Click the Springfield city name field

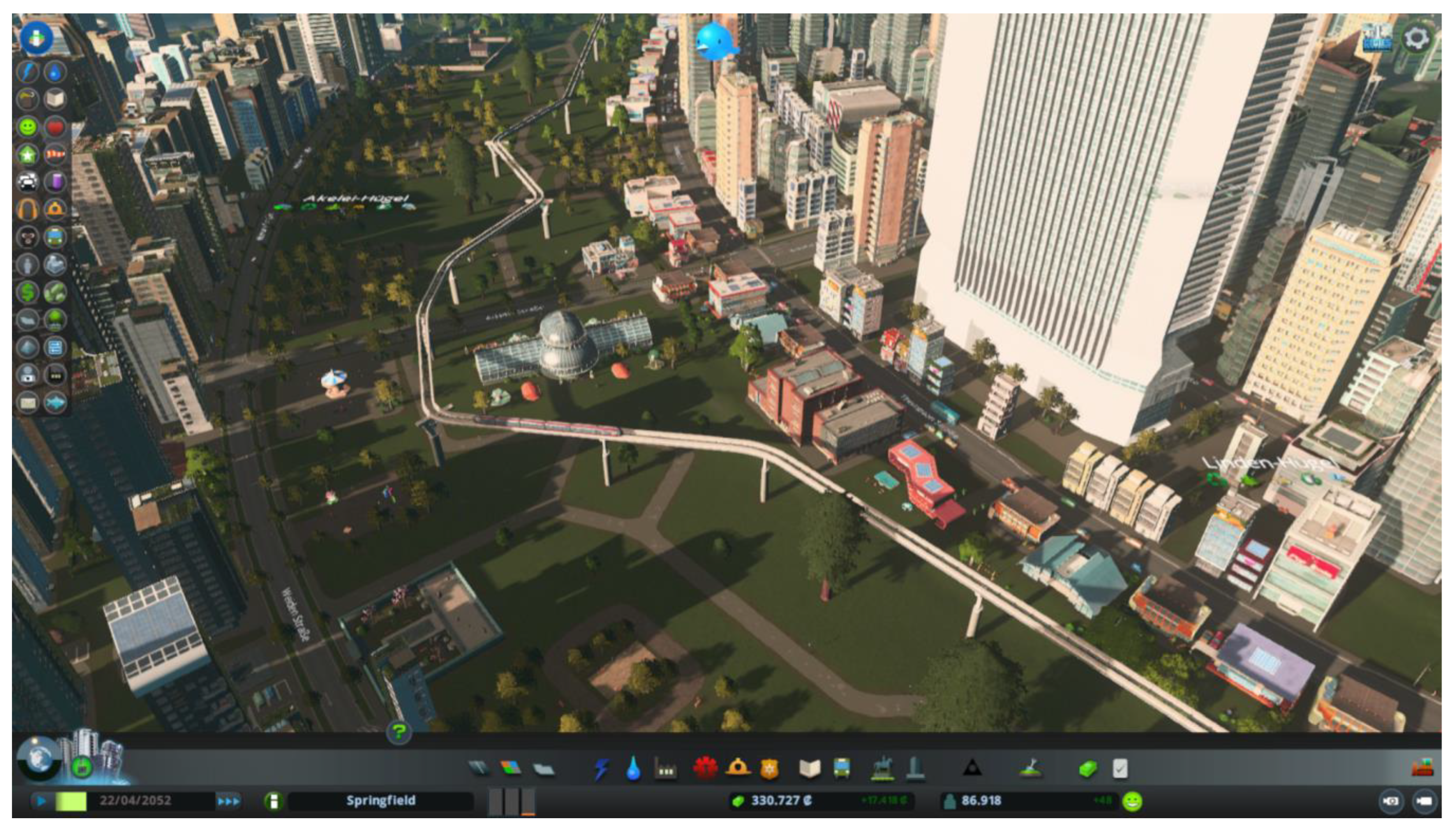tap(381, 801)
